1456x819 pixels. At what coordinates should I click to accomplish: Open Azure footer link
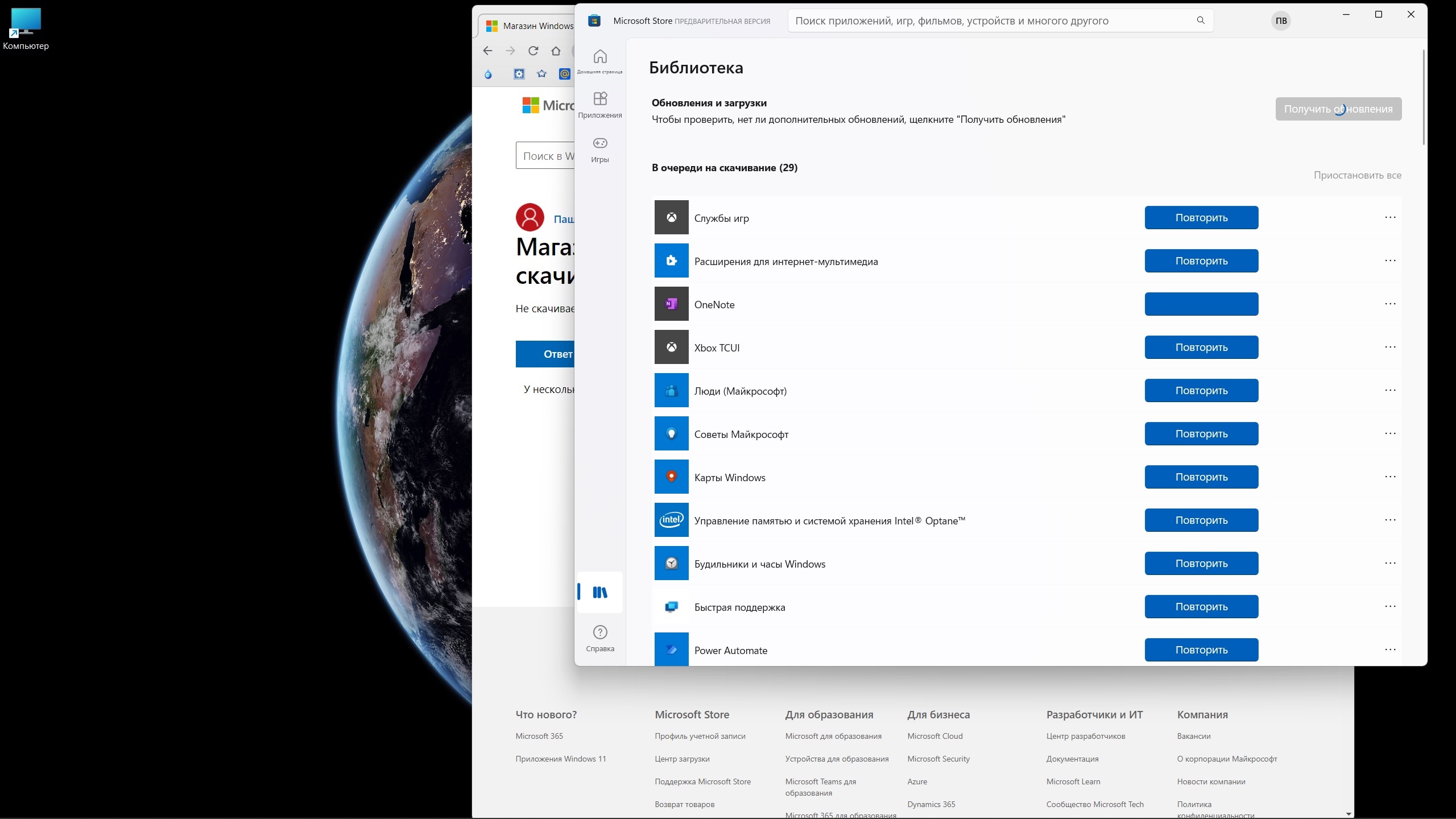[x=917, y=781]
